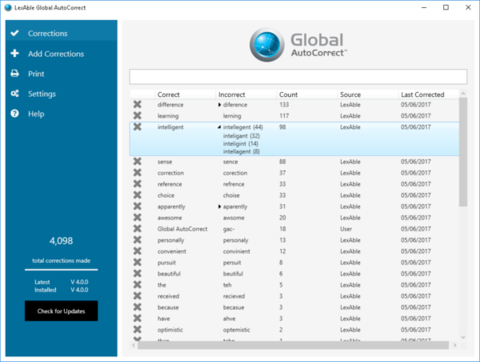Click the X icon beside 'intelligent'
480x362 pixels.
[x=137, y=127]
